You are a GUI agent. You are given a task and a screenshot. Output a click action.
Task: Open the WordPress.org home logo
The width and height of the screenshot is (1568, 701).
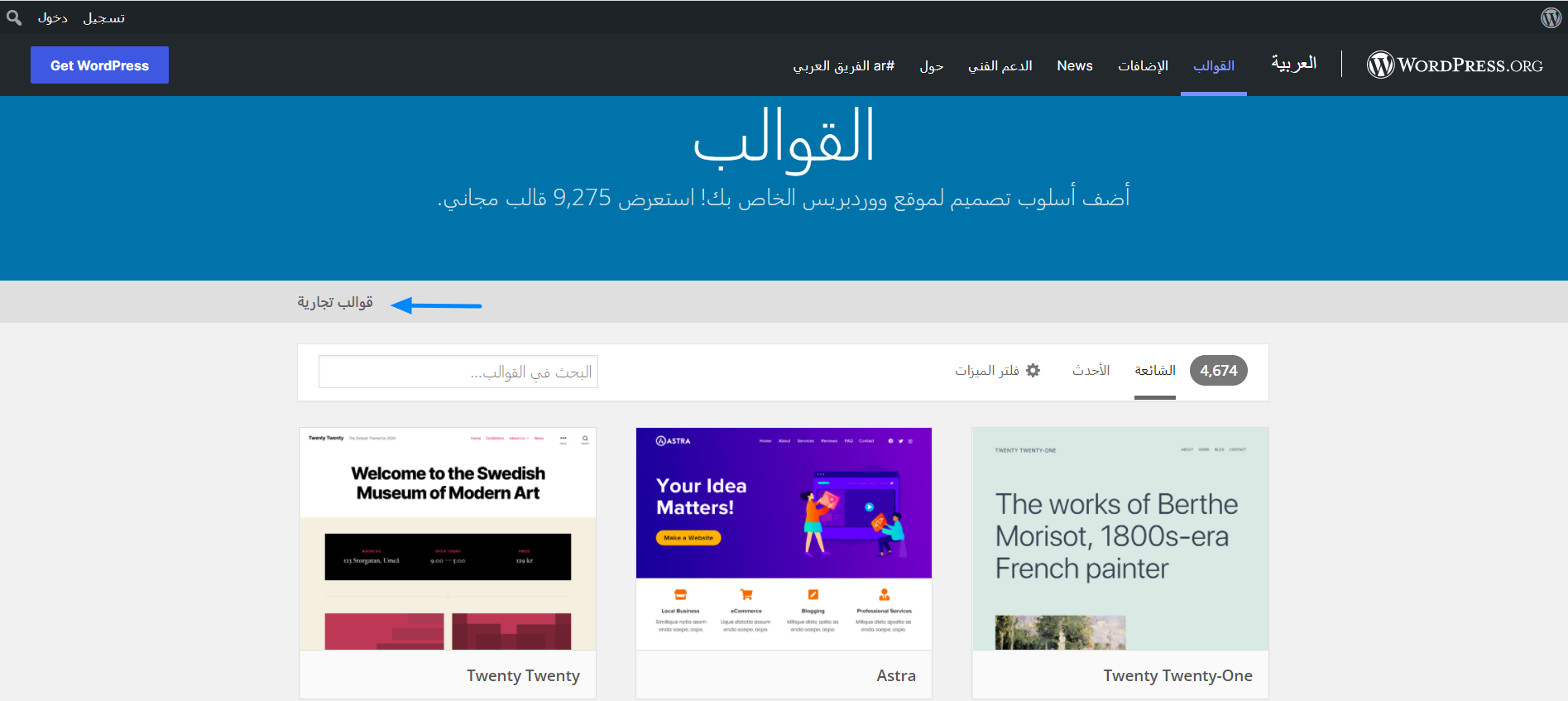1455,65
